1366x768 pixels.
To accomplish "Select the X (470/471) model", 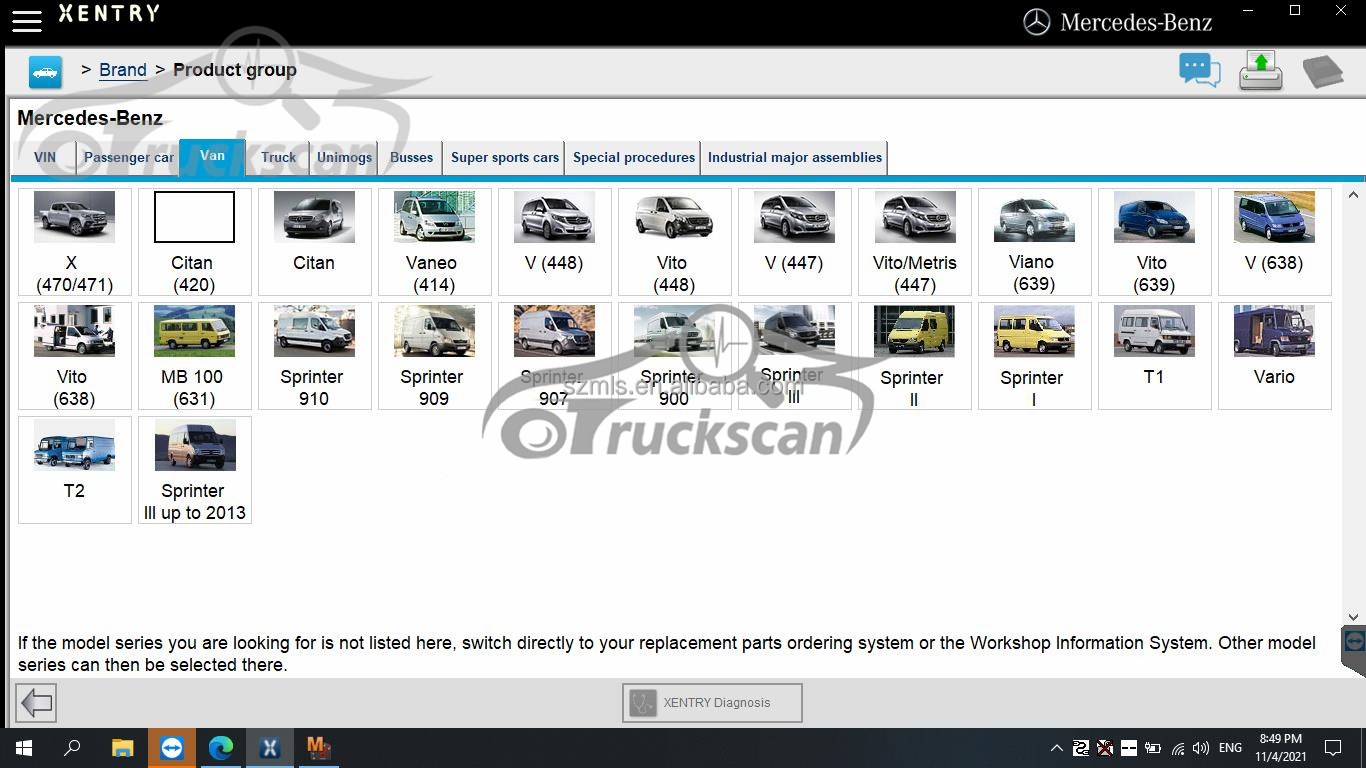I will [x=75, y=242].
